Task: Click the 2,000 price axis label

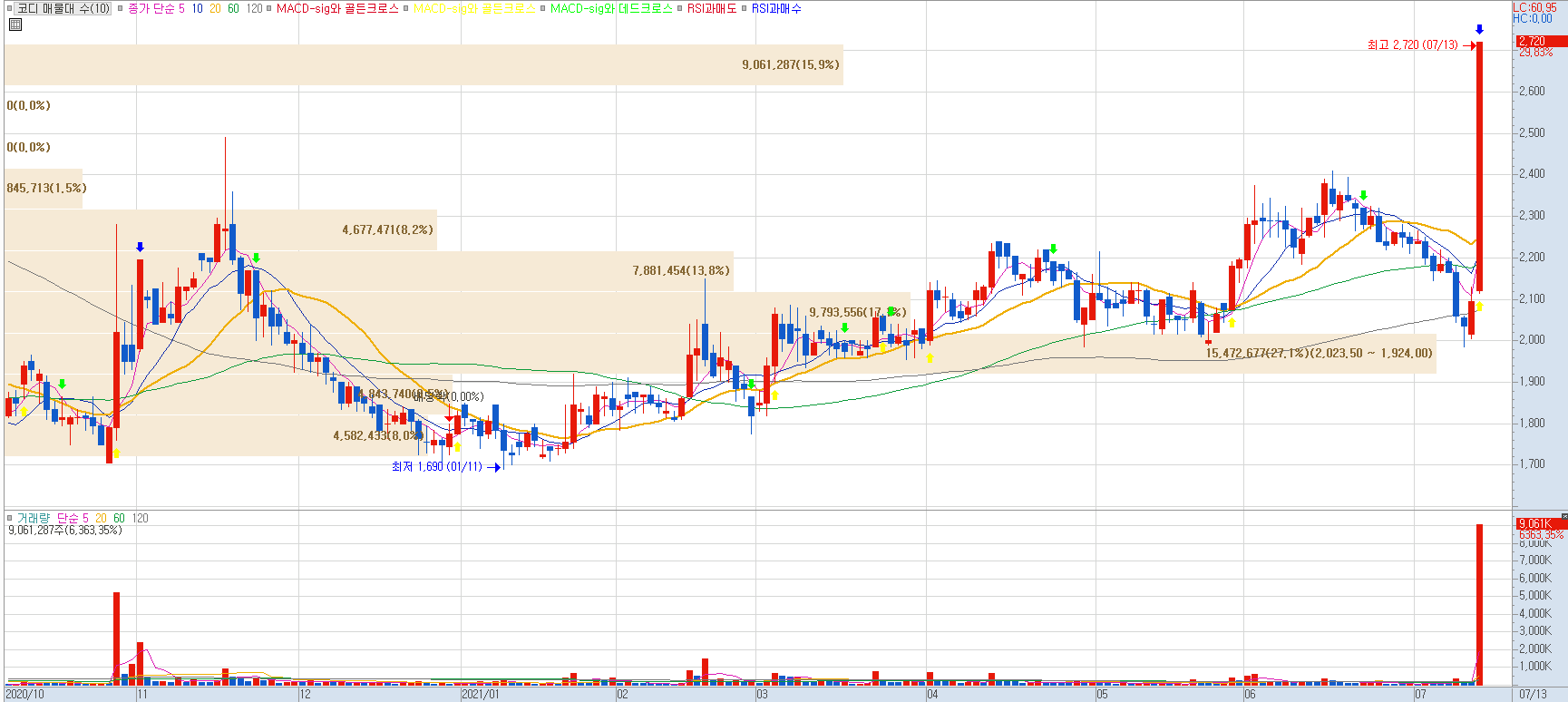Action: (1533, 340)
